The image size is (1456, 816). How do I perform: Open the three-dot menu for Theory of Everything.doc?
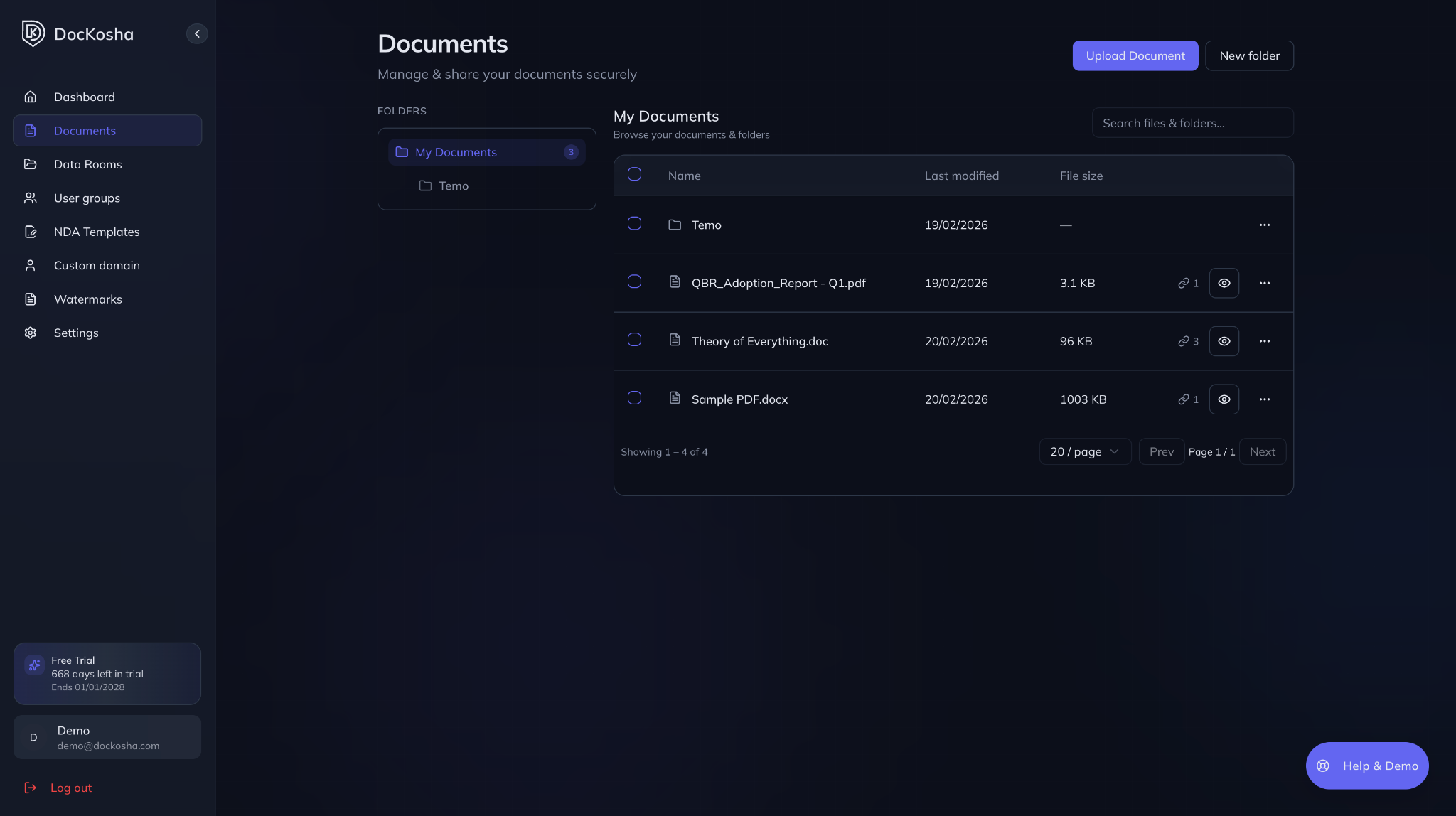pyautogui.click(x=1264, y=341)
